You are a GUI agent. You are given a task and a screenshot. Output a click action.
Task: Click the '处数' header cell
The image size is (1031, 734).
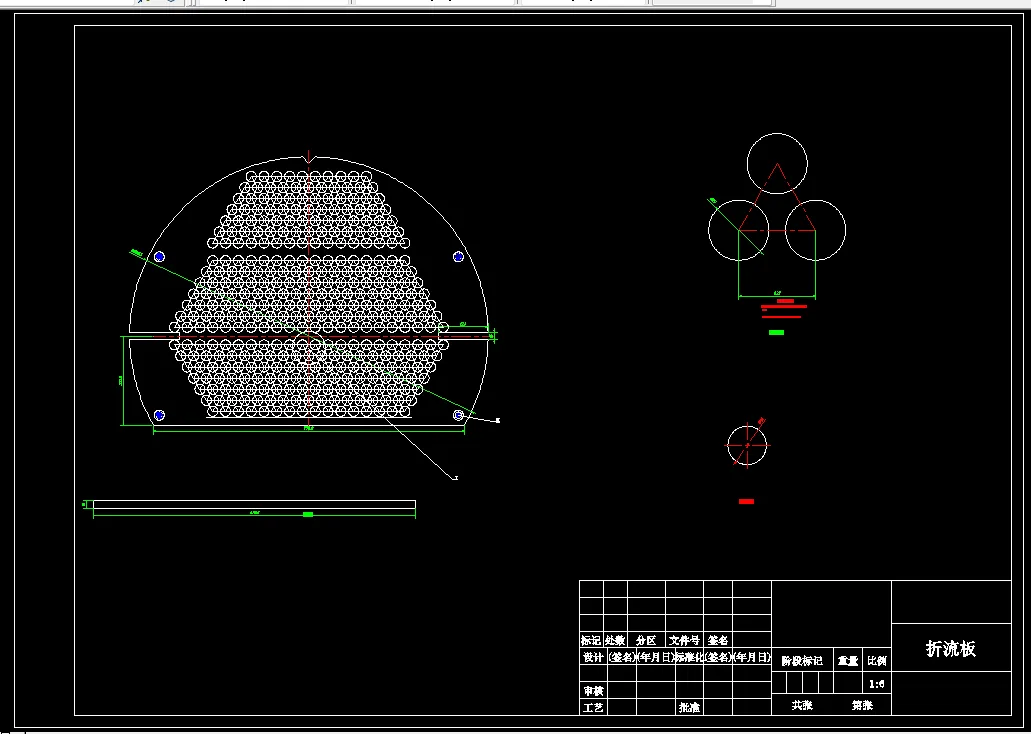615,640
